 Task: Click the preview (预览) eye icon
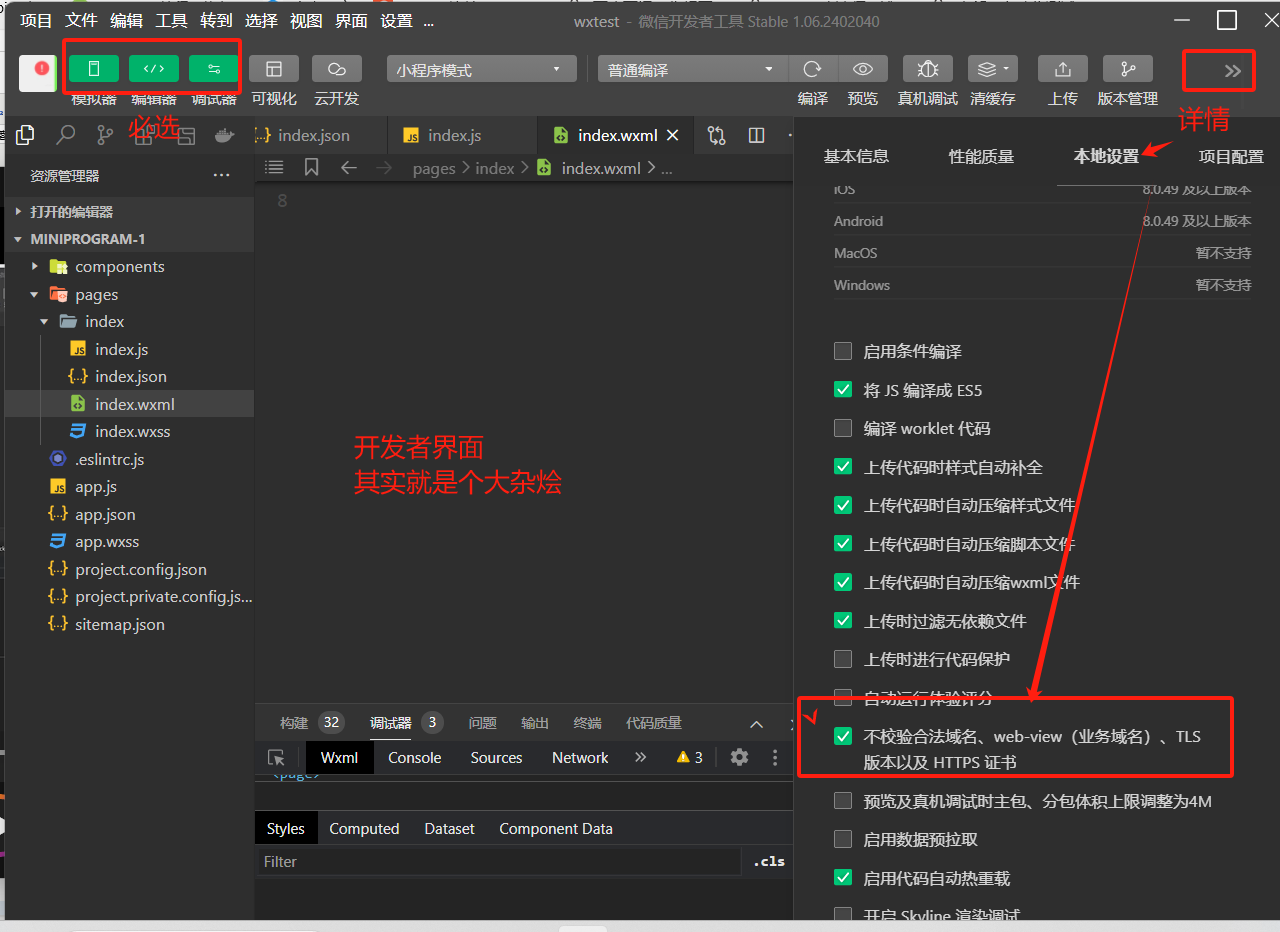[863, 68]
